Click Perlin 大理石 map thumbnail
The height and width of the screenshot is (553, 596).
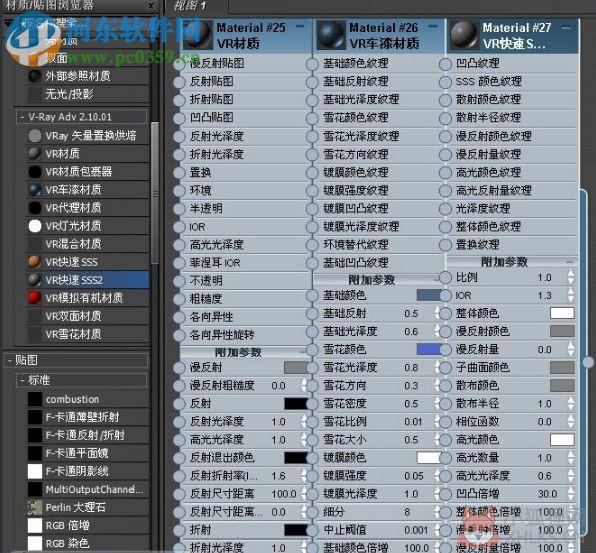point(35,507)
